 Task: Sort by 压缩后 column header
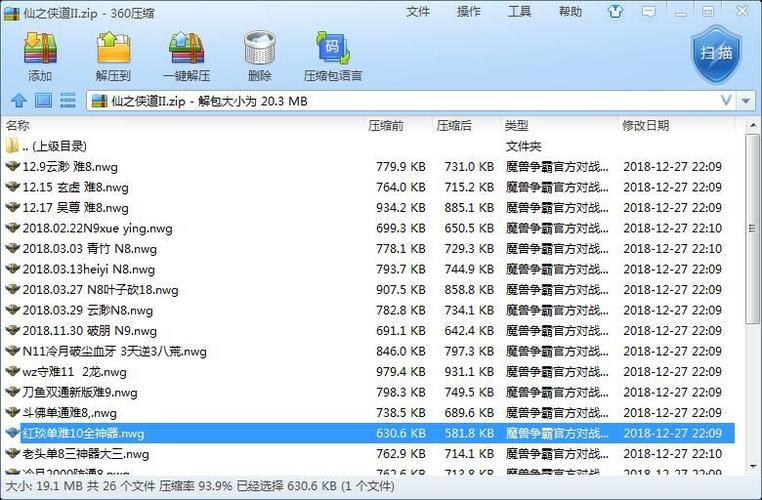coord(453,125)
